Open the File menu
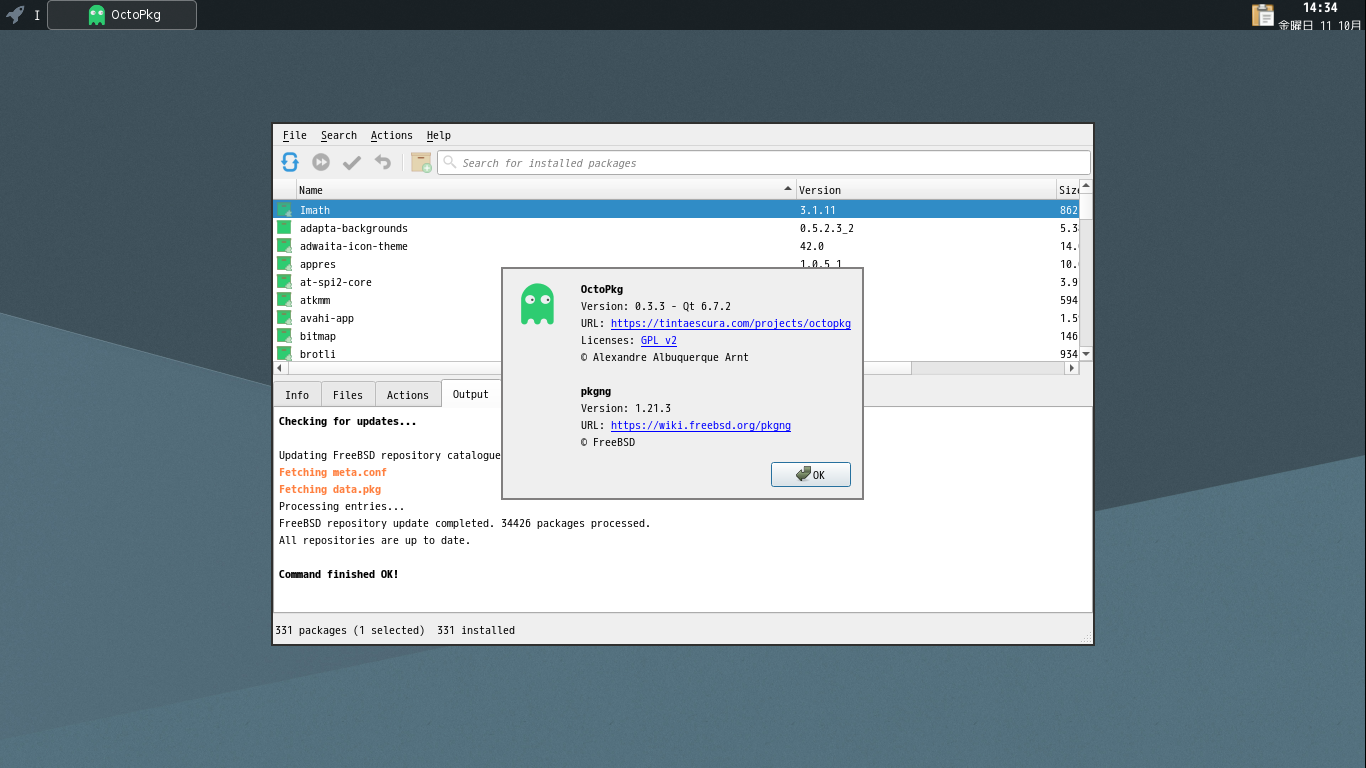Viewport: 1366px width, 768px height. coord(294,136)
